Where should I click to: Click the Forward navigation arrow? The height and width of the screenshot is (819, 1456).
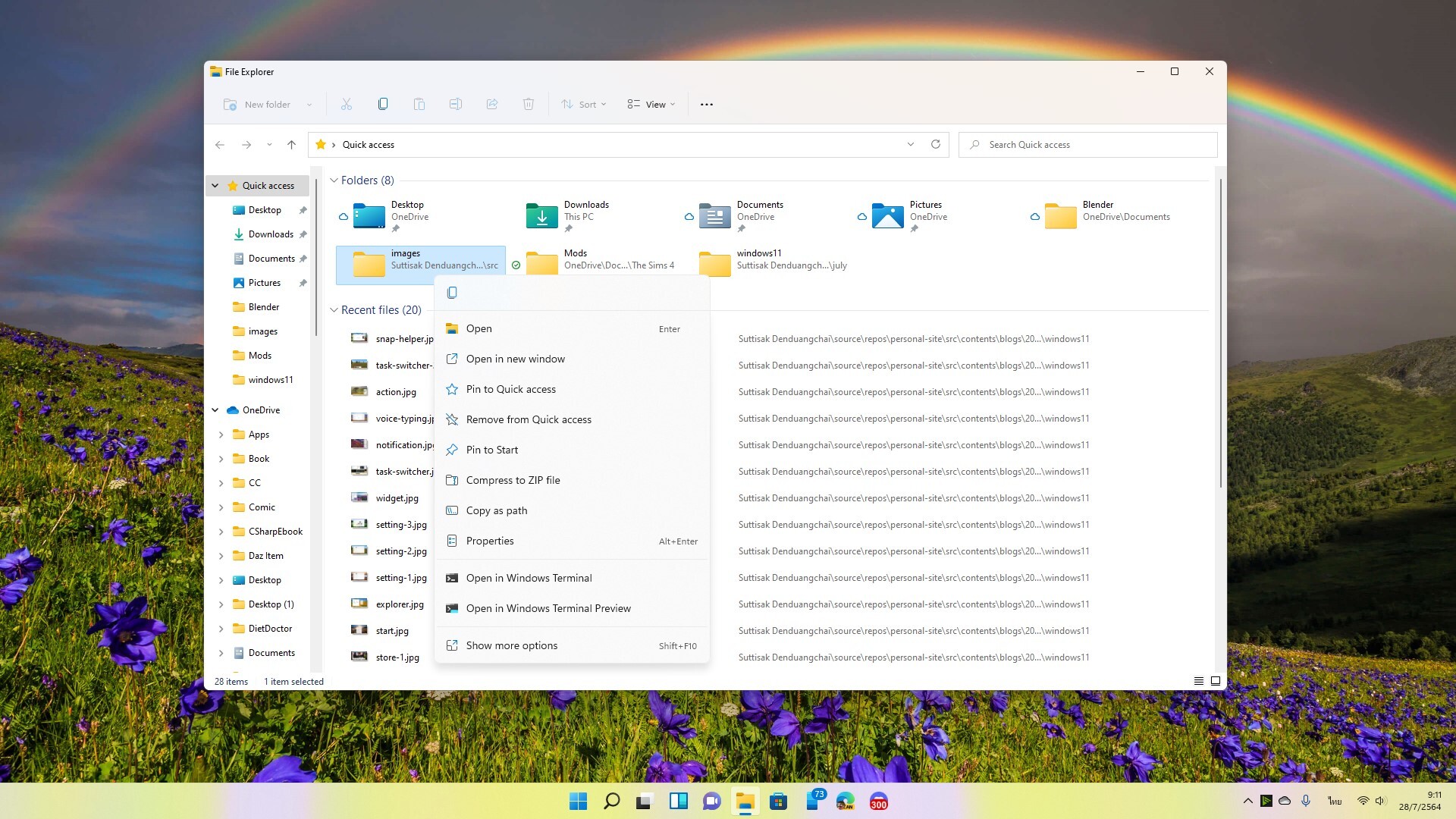tap(246, 144)
